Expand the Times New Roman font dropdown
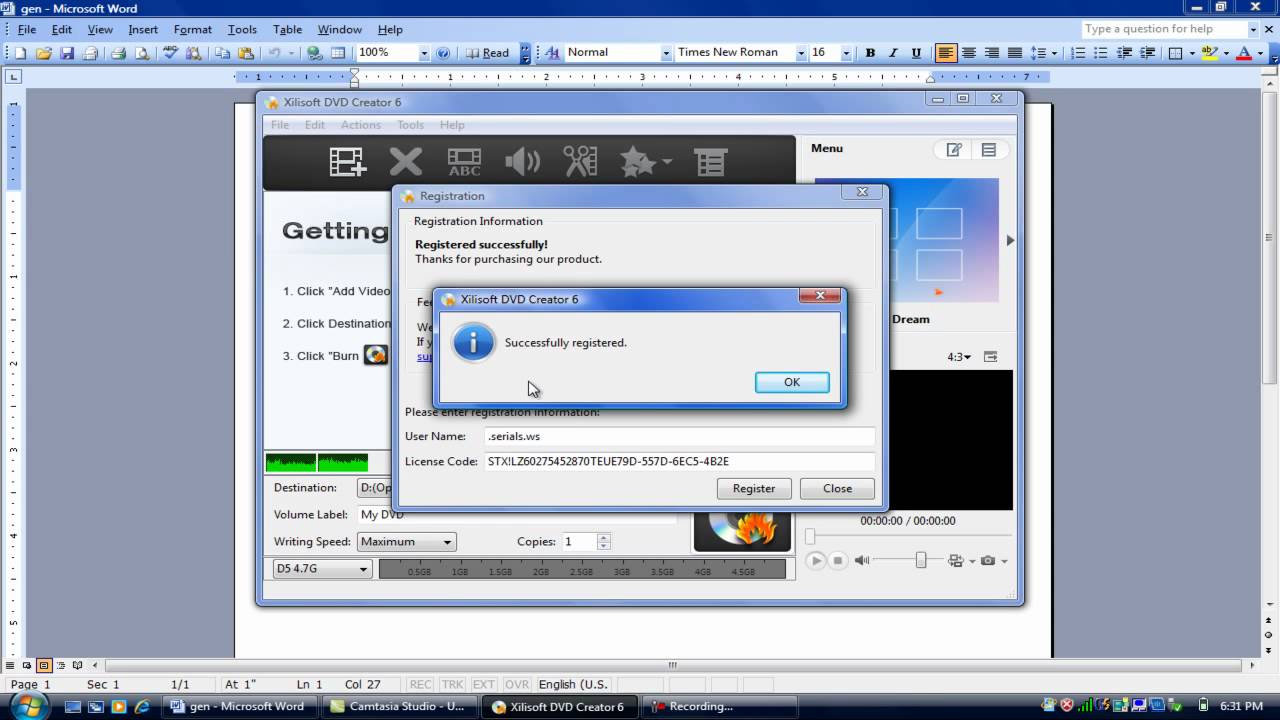 coord(801,53)
